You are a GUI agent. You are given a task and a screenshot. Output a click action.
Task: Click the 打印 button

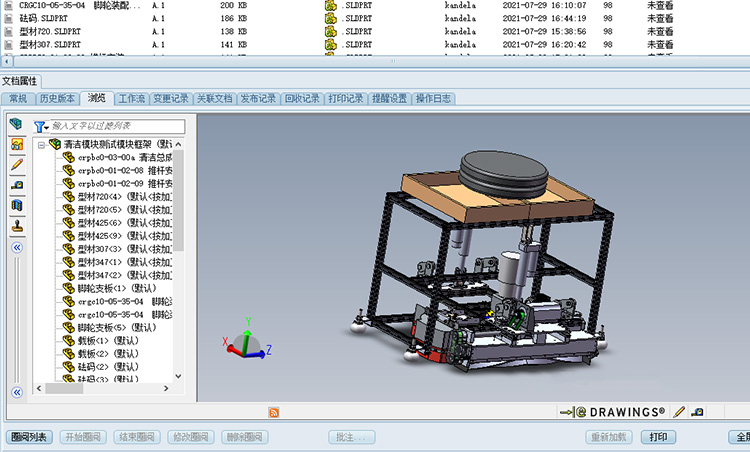click(x=658, y=437)
